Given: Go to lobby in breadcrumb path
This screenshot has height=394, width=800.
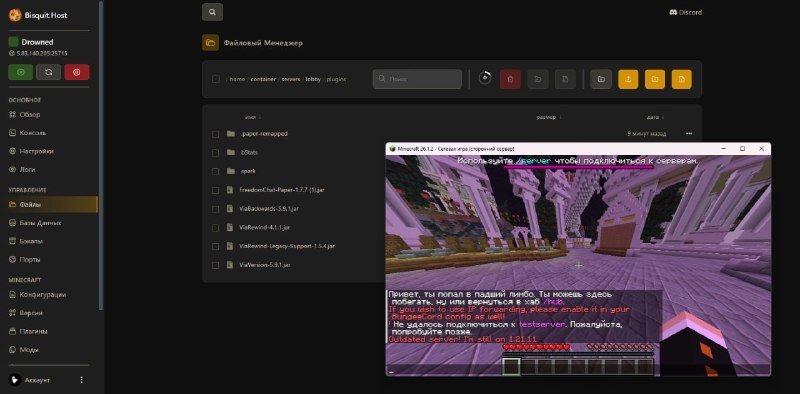Looking at the screenshot, I should click(313, 79).
